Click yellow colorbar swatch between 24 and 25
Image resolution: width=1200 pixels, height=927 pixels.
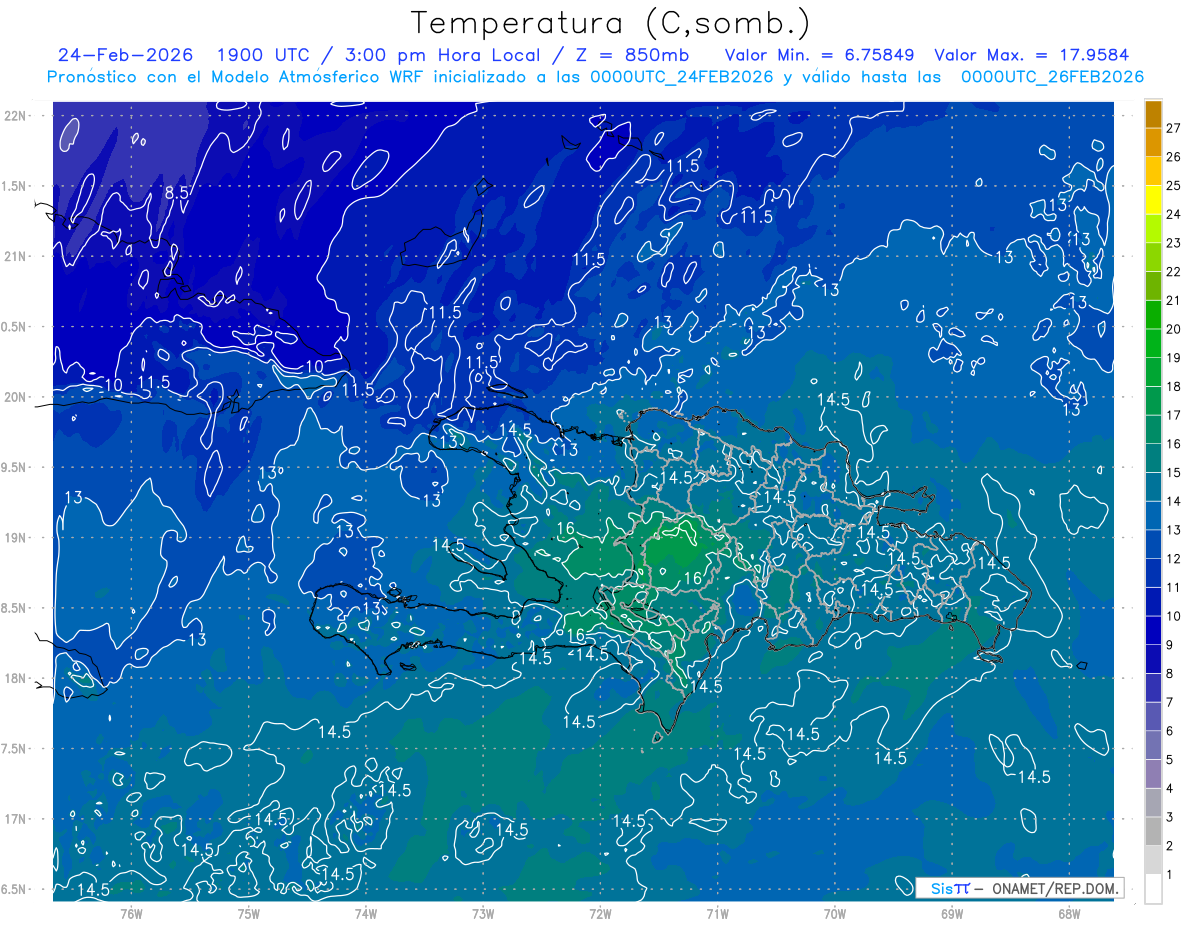coord(1153,199)
